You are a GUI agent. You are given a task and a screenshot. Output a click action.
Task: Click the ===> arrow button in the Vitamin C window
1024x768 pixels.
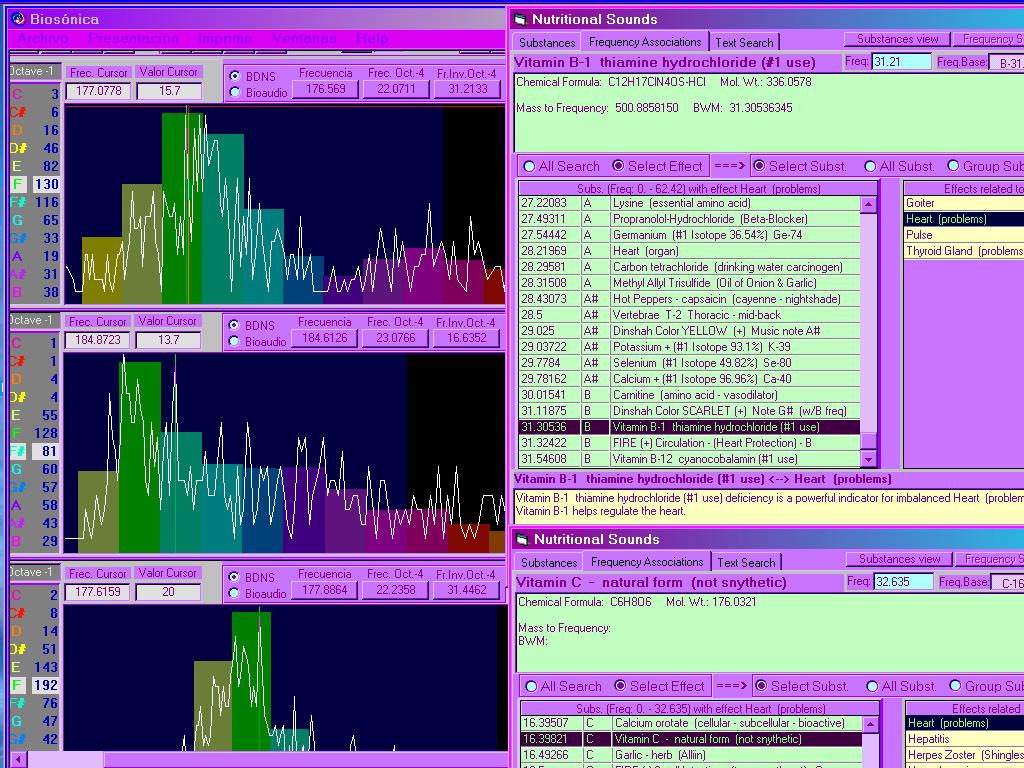point(731,686)
